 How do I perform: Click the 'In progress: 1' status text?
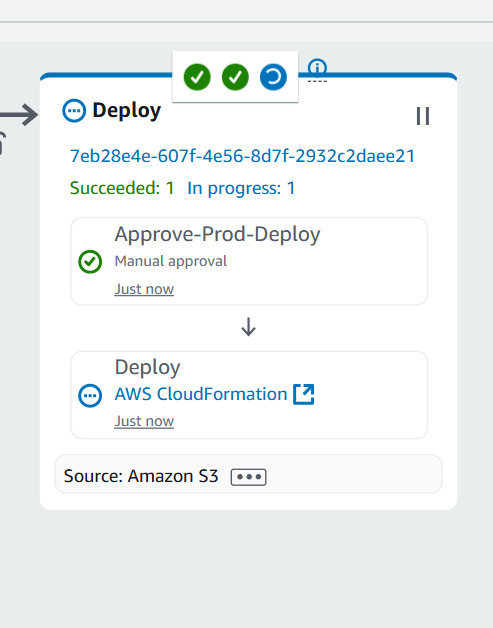[241, 188]
